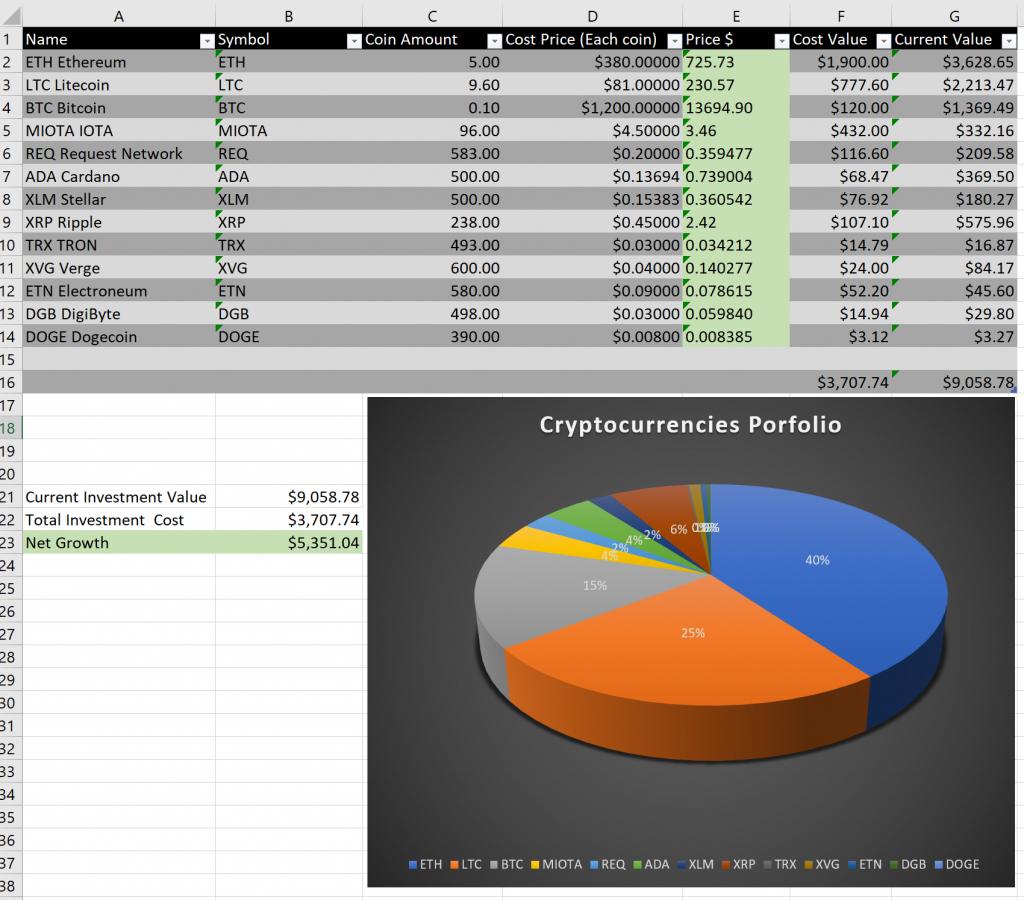Open the Current Value filter dropdown

point(1009,40)
